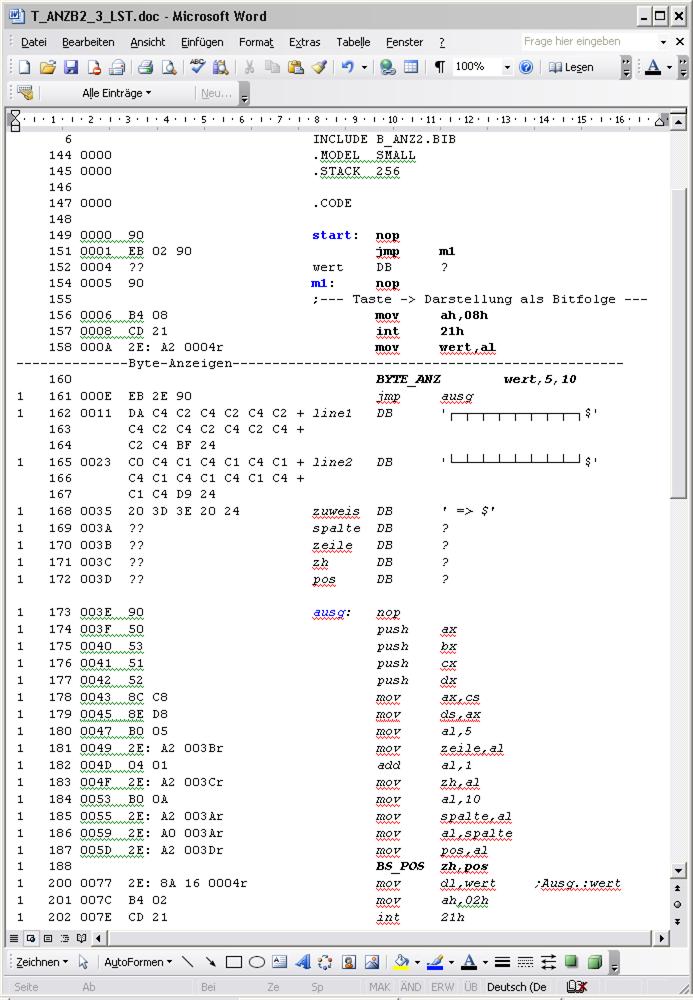Viewport: 693px width, 1000px height.
Task: Open the Zeichnen drawing menu button
Action: click(42, 962)
